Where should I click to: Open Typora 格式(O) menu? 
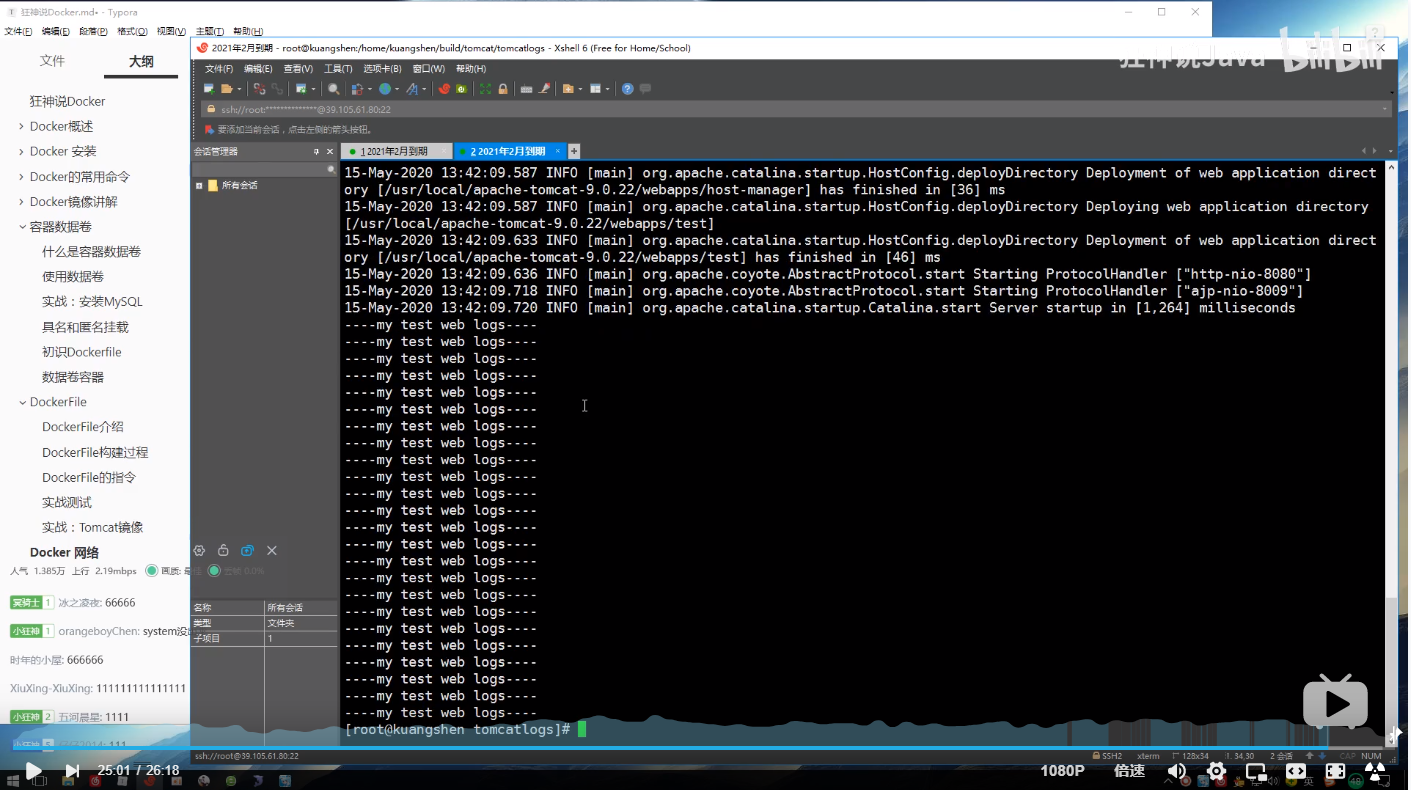click(132, 32)
